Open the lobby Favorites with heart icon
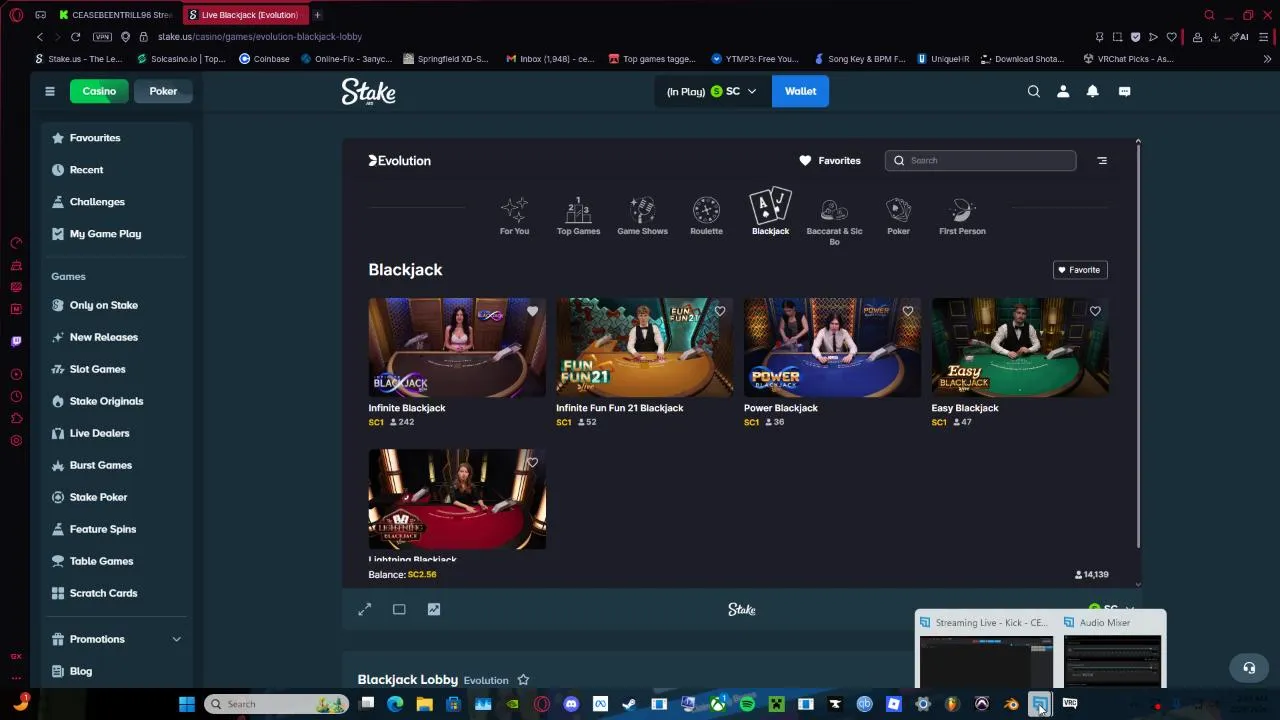 [829, 160]
